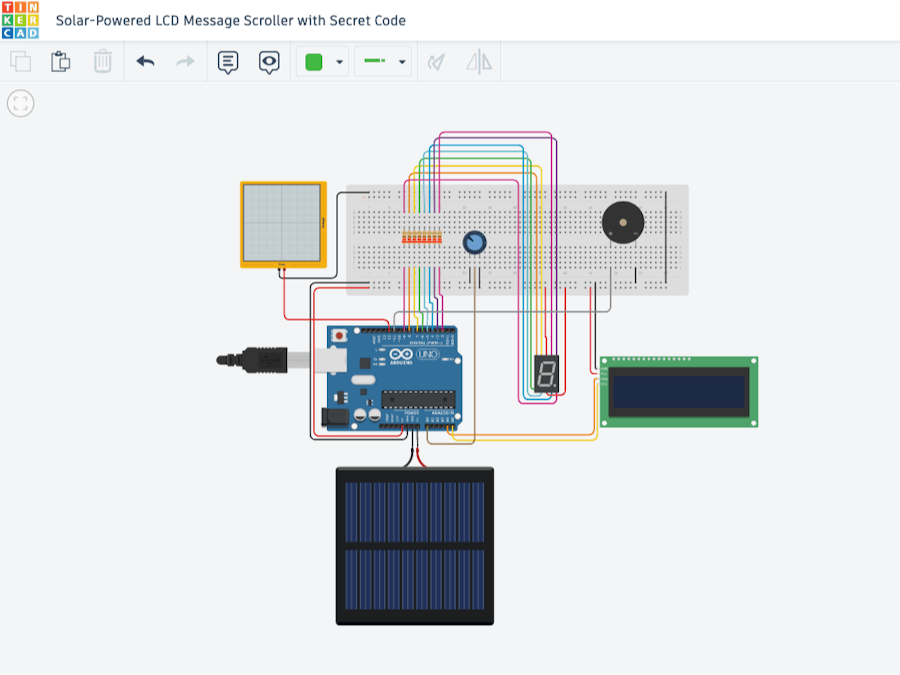Redo the last undone action

tap(186, 62)
